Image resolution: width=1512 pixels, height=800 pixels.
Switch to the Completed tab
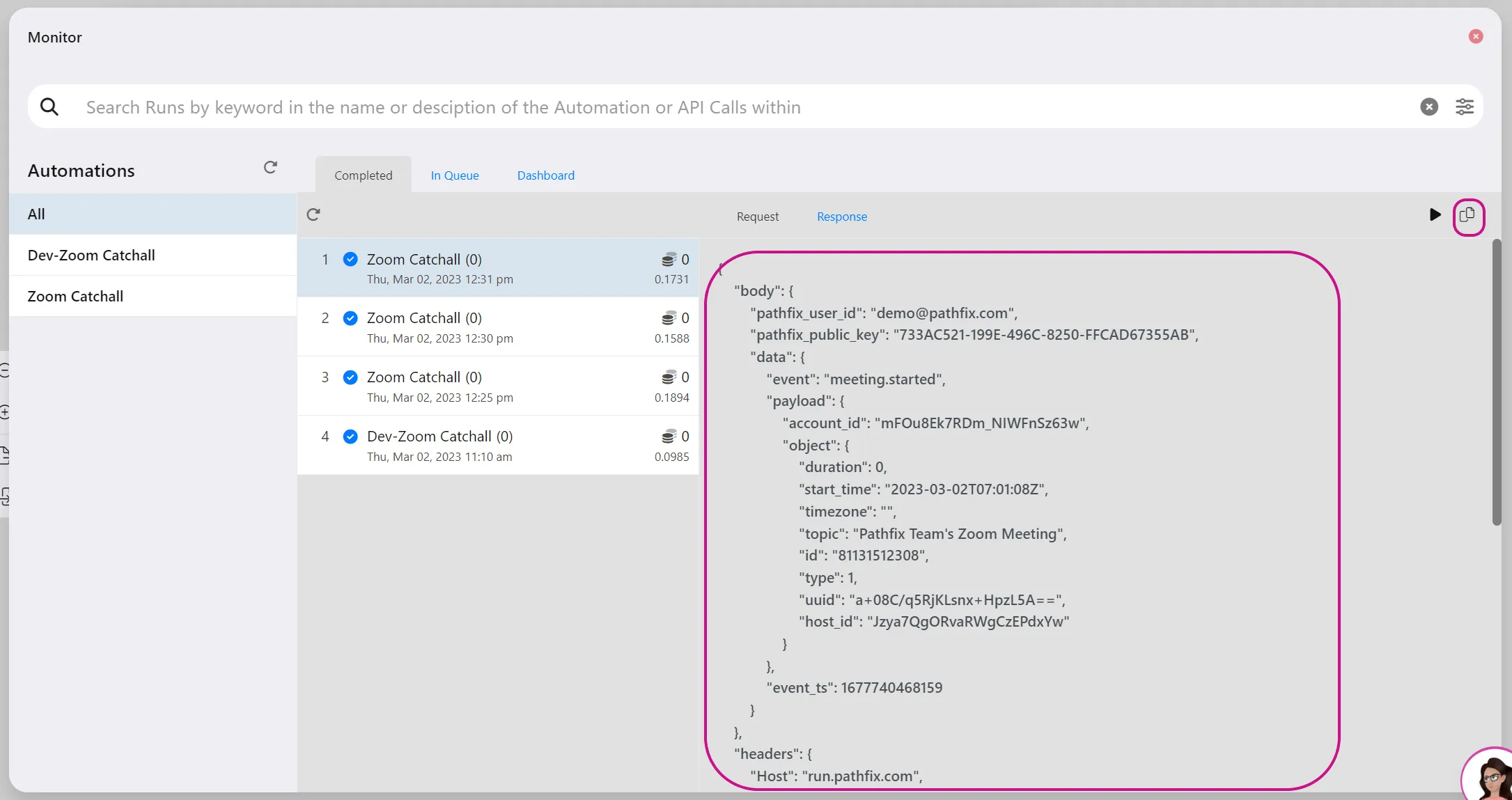coord(364,175)
